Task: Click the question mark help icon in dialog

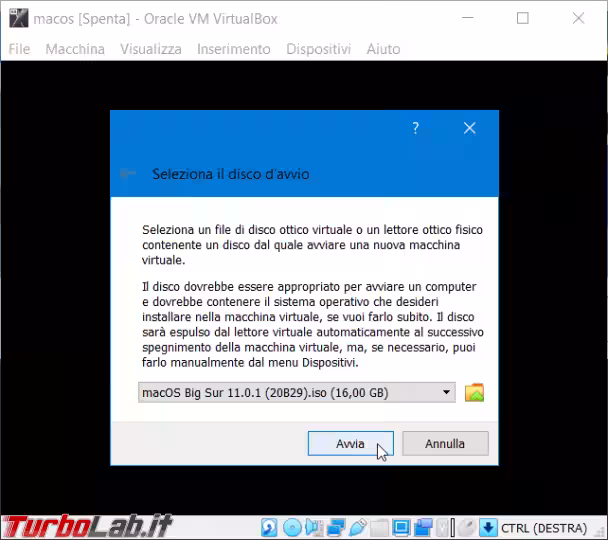Action: click(415, 128)
